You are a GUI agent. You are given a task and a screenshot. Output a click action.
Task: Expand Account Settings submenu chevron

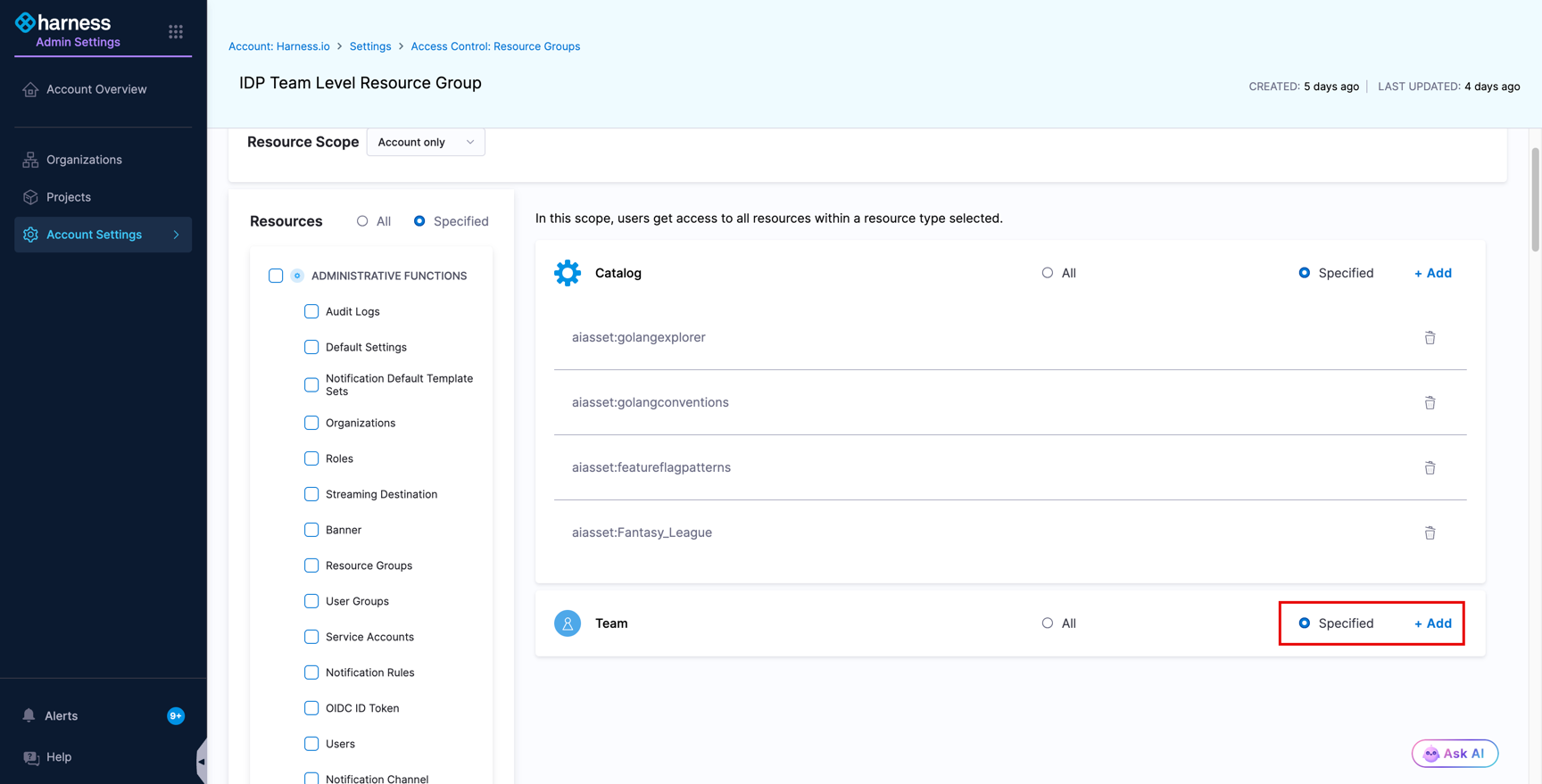point(177,235)
